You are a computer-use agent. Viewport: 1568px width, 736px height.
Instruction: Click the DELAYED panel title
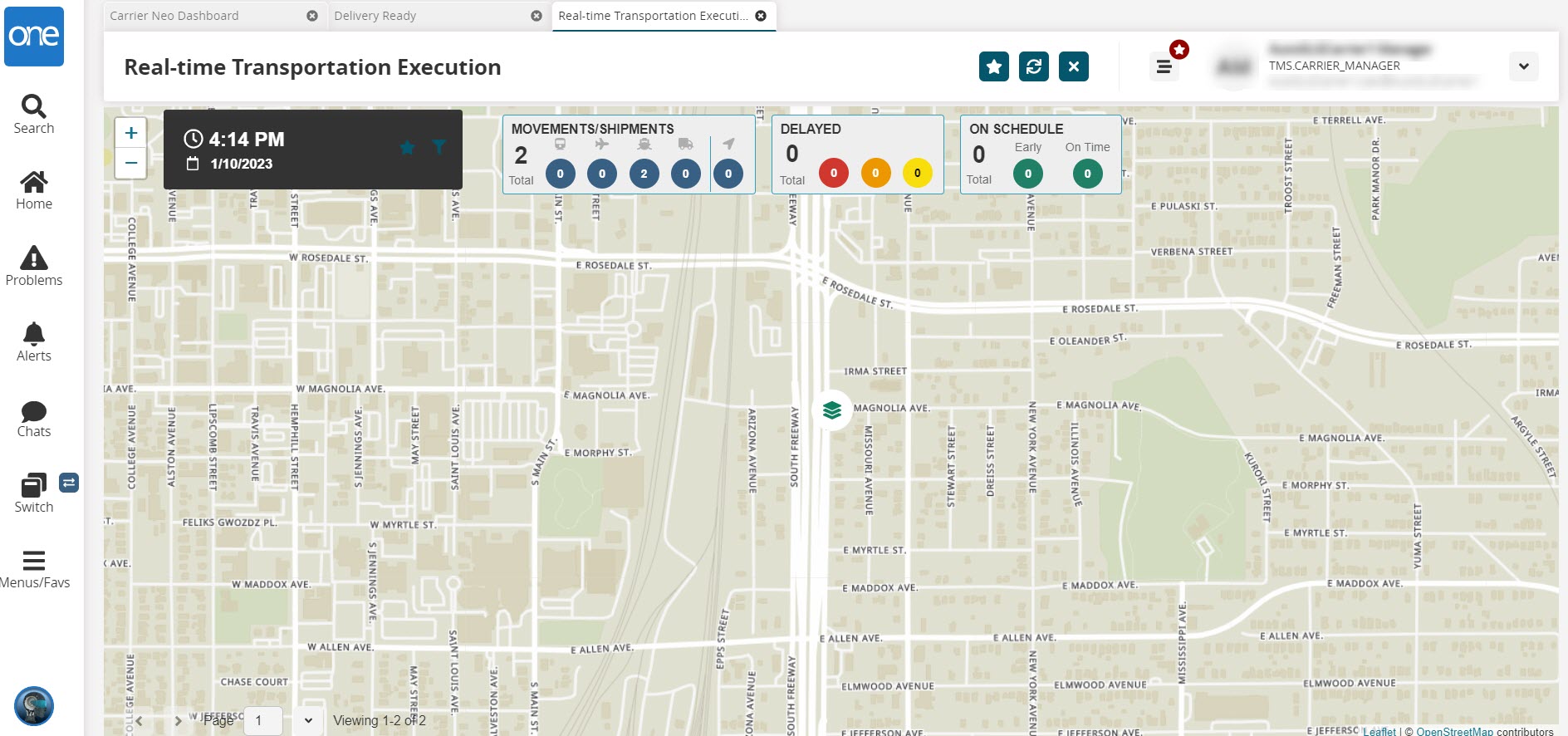pyautogui.click(x=811, y=129)
